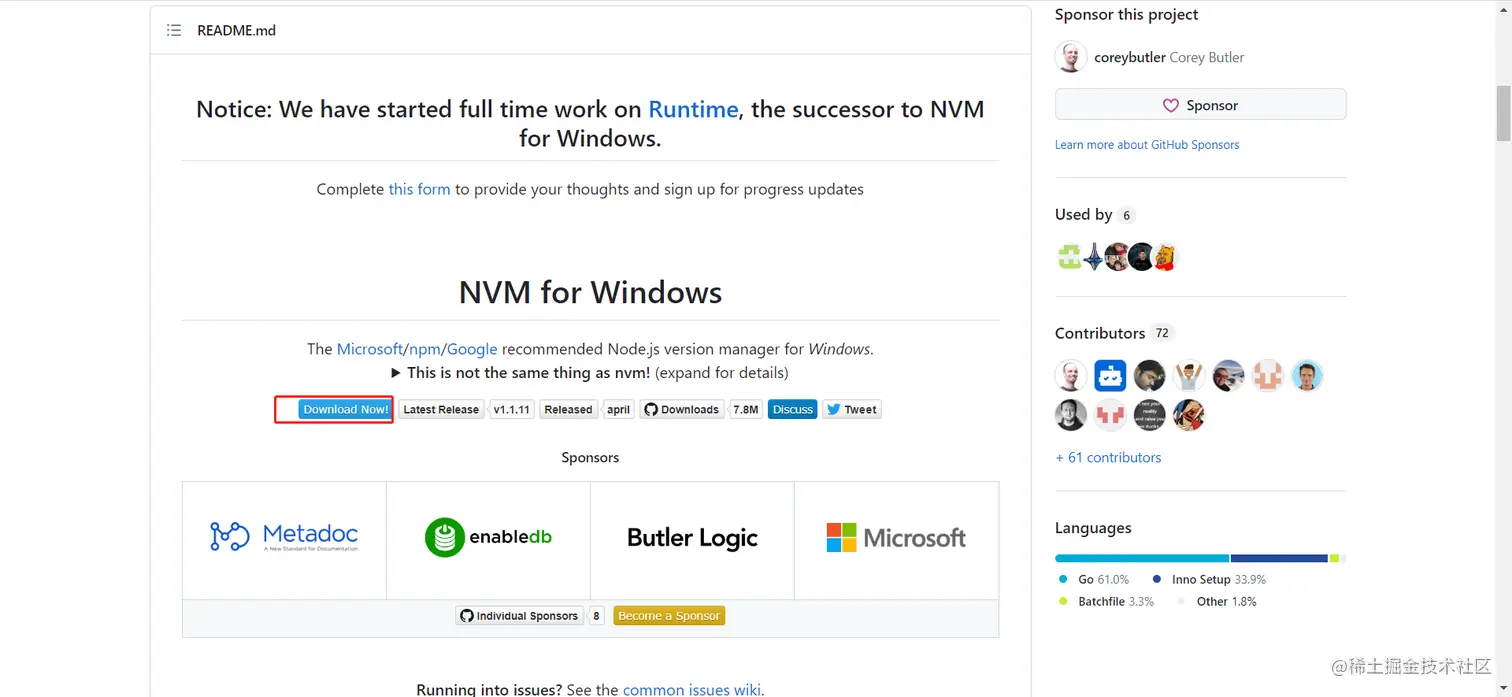Open the common issues wiki link
Viewport: 1512px width, 697px height.
pyautogui.click(x=691, y=689)
